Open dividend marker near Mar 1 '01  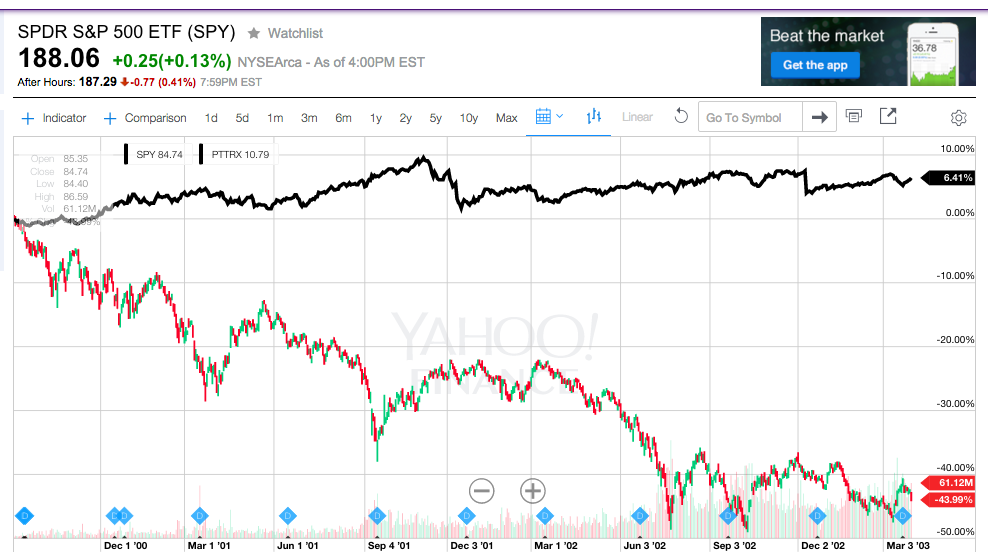(x=200, y=516)
